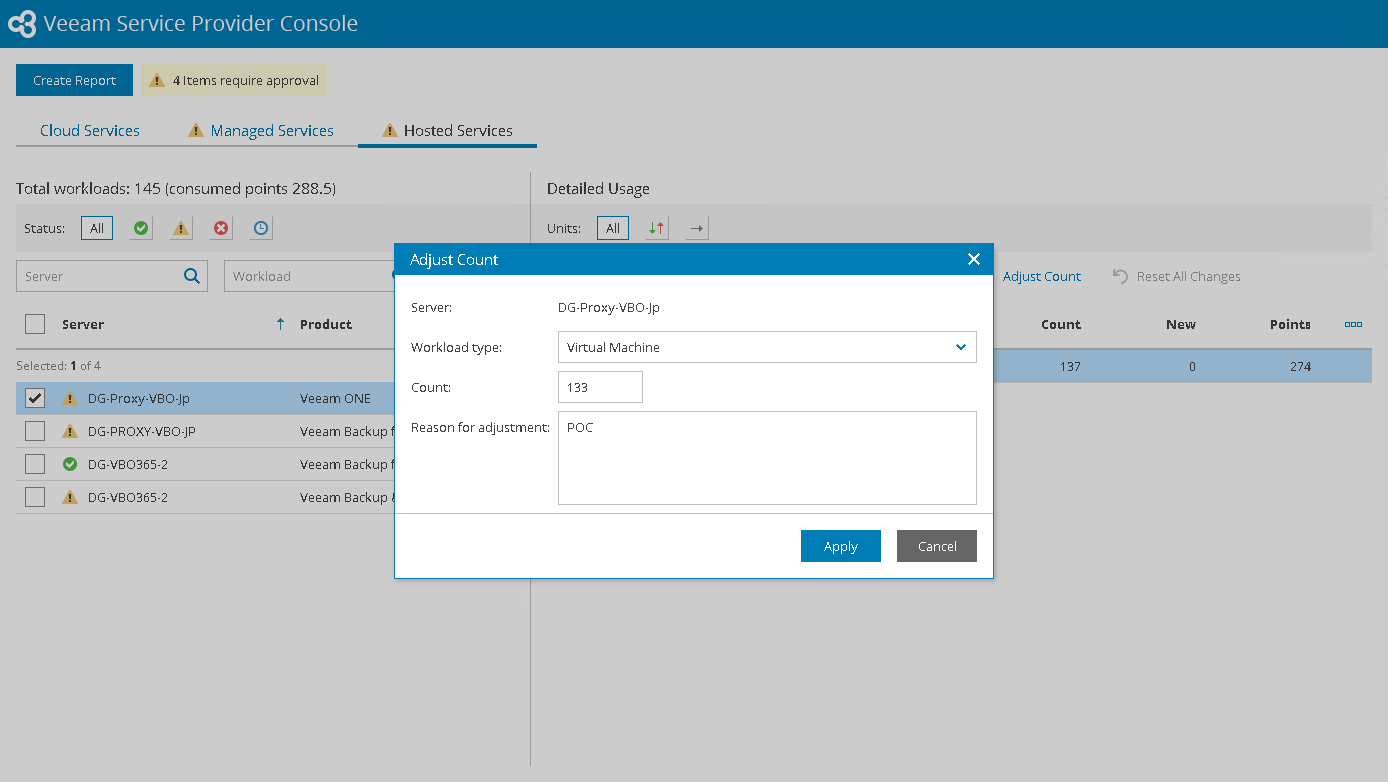Tick the checkbox for DG-VBO365-2 with green status
The width and height of the screenshot is (1388, 782).
coord(35,464)
